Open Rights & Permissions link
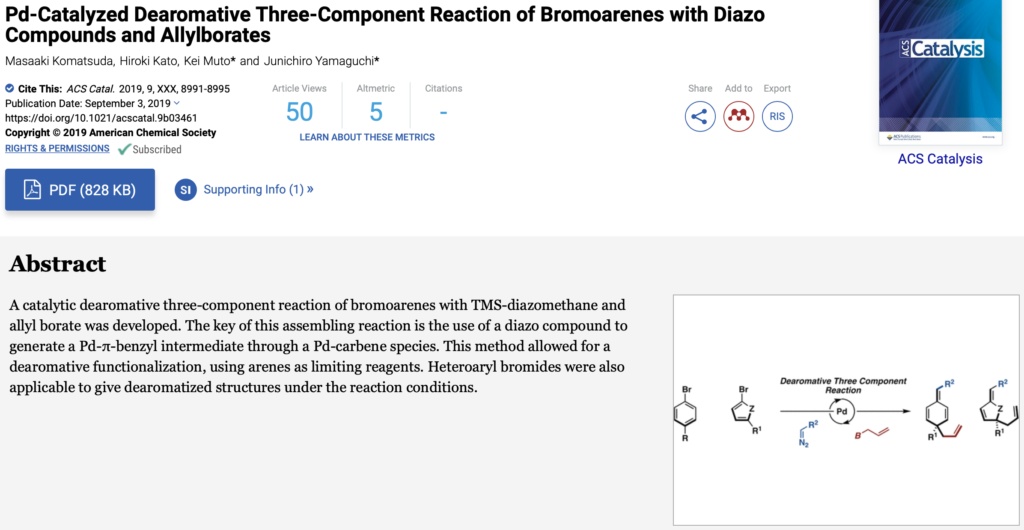Viewport: 1024px width, 530px height. (57, 148)
